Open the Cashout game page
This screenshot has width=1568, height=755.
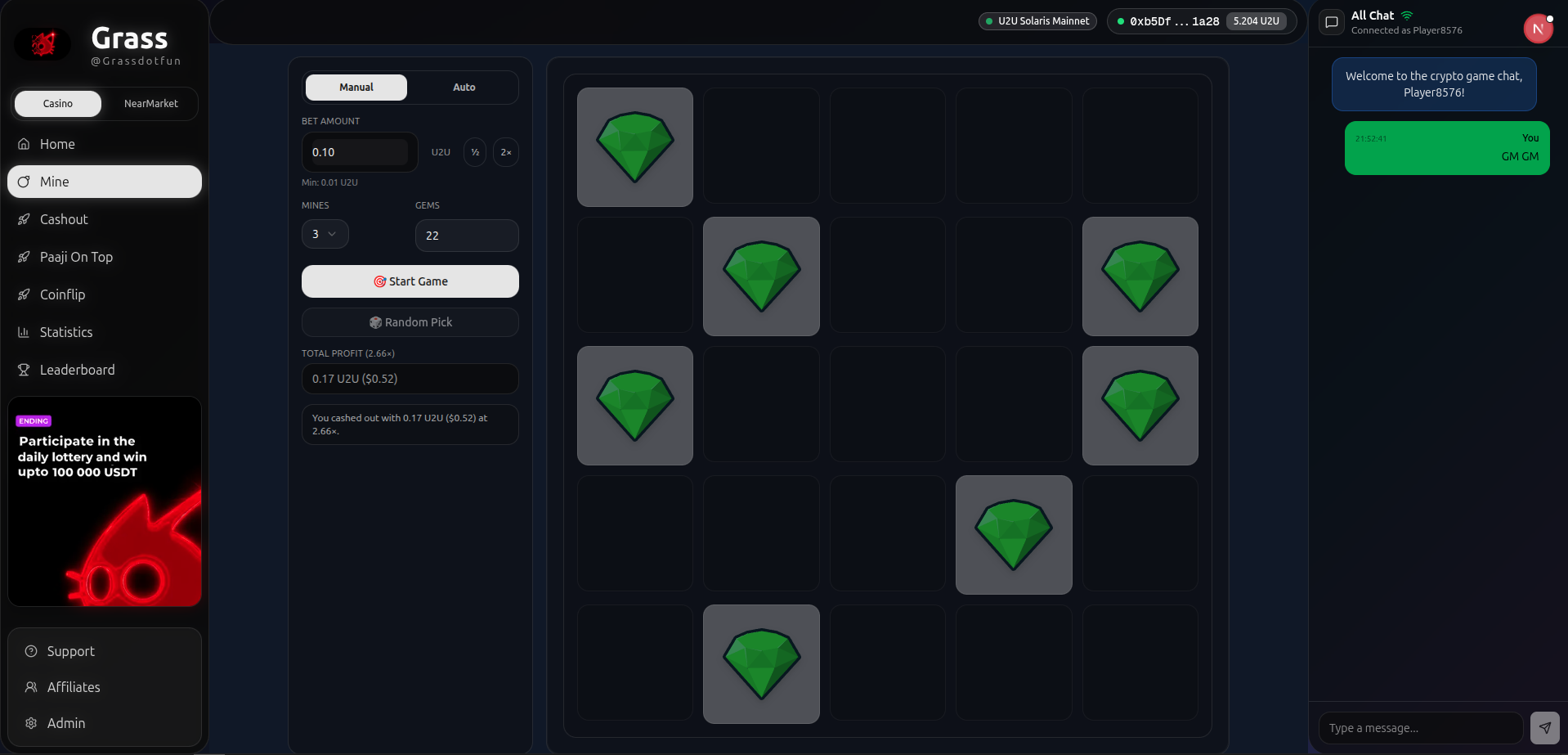coord(64,219)
